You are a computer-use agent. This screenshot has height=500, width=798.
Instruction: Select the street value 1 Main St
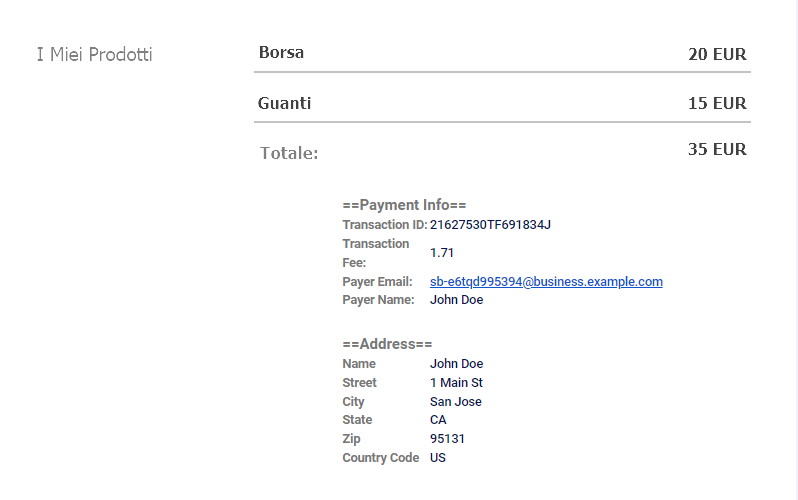(x=456, y=383)
